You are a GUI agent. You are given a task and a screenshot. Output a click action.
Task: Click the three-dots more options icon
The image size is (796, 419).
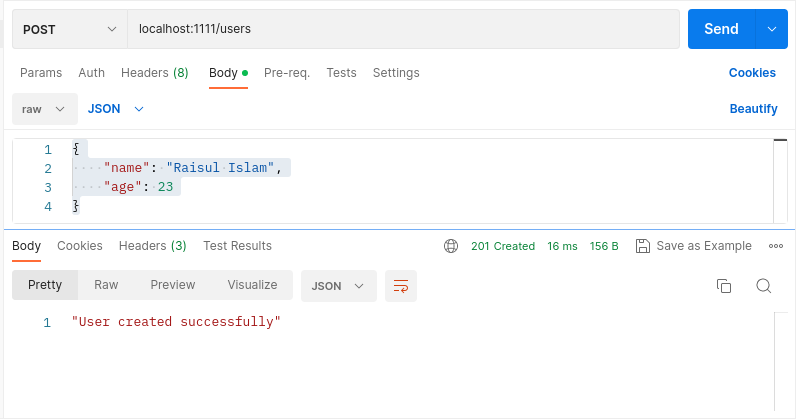coord(775,246)
